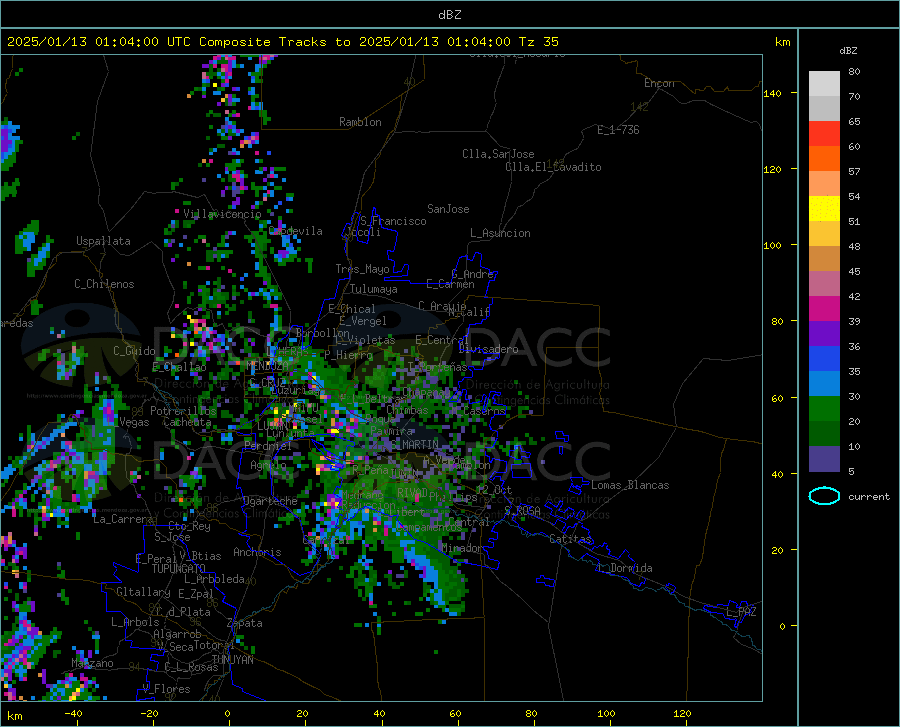Click the 'S_Francisco' map label
900x727 pixels.
[x=393, y=221]
